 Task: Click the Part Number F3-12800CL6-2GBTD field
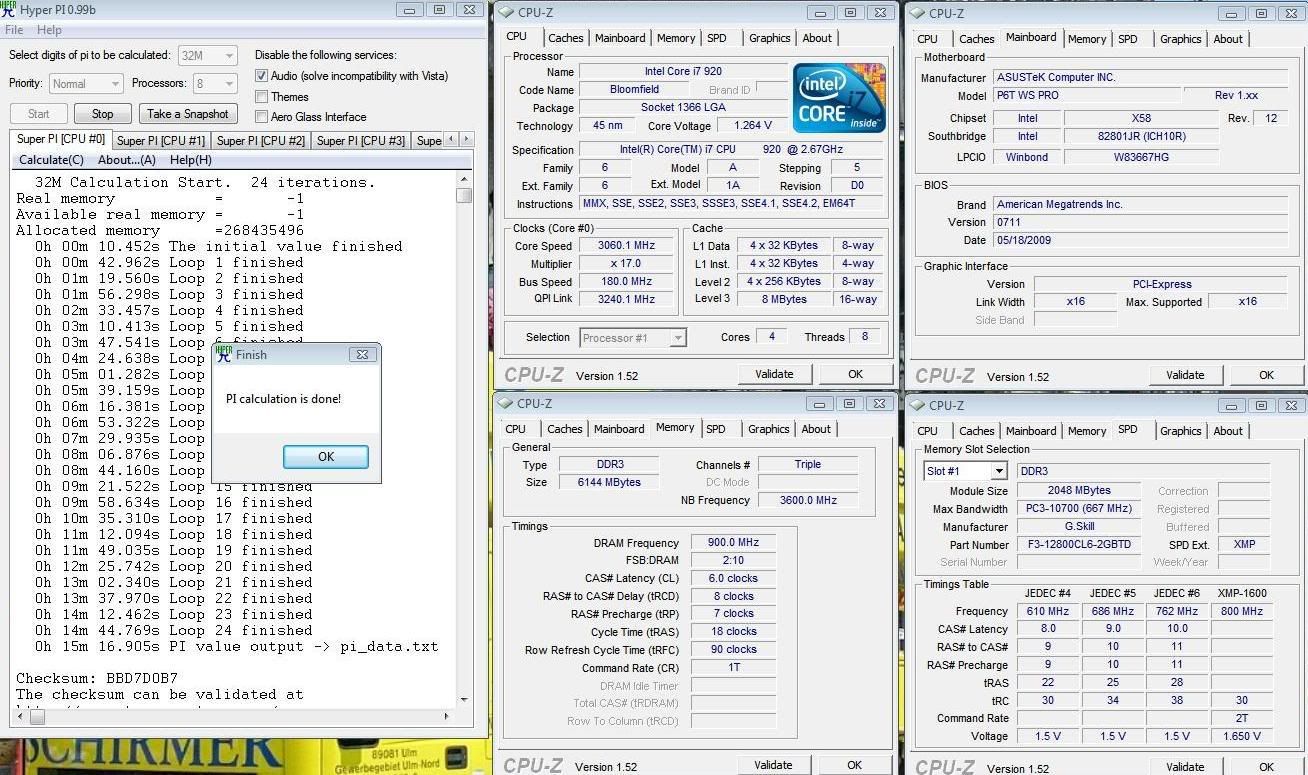point(1078,545)
